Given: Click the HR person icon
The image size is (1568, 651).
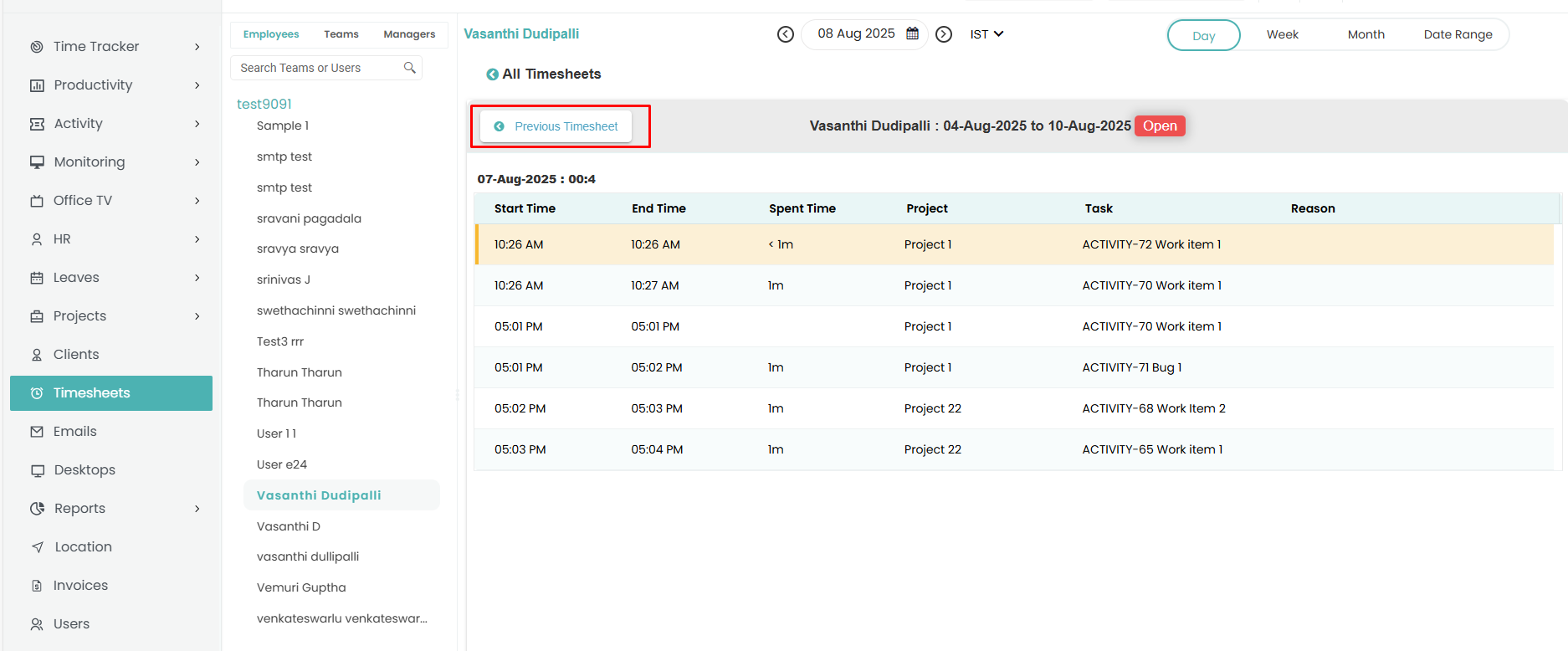Looking at the screenshot, I should (x=37, y=239).
